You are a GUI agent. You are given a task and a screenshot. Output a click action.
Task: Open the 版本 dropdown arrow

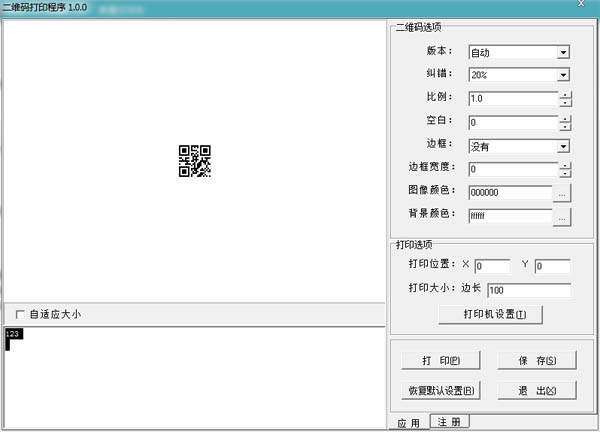pos(563,52)
